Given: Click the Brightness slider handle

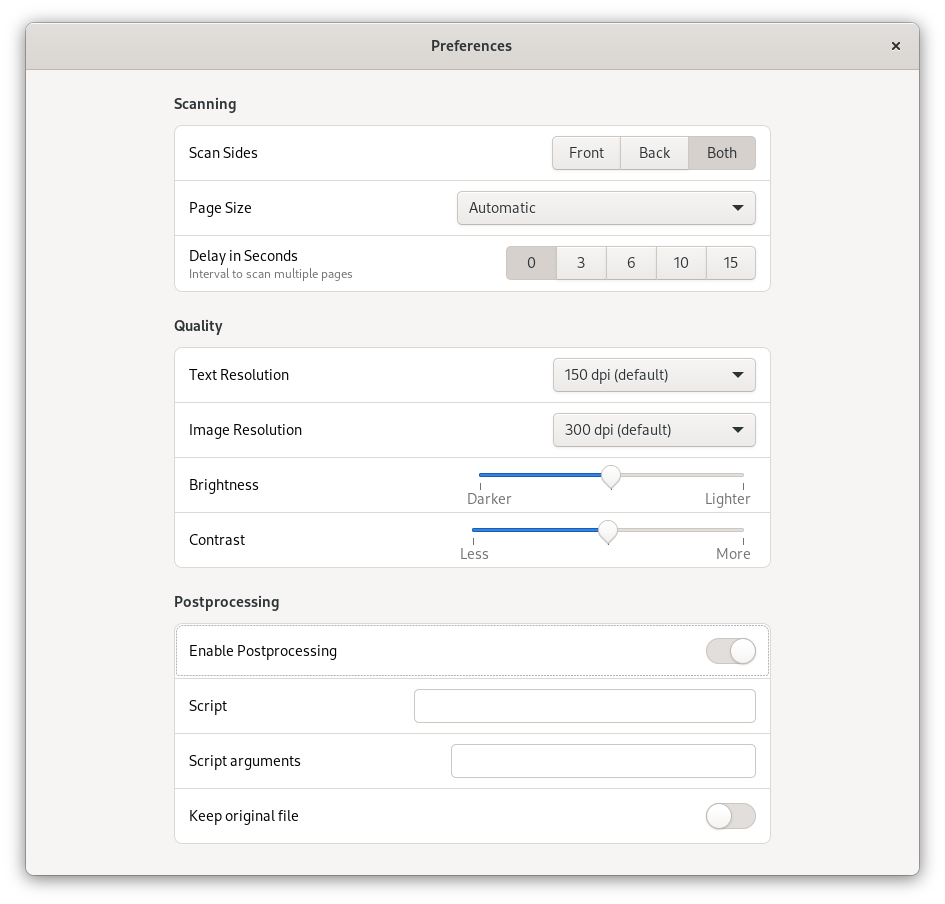Looking at the screenshot, I should tap(611, 476).
